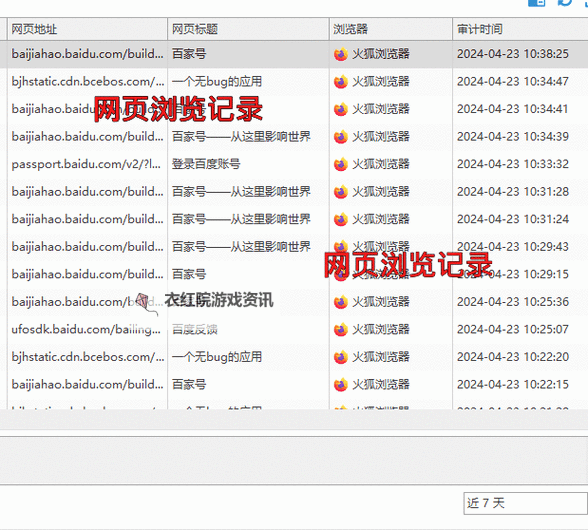Viewport: 588px width, 530px height.
Task: Click the Firefox icon in the 10:38:25 row
Action: coord(341,54)
